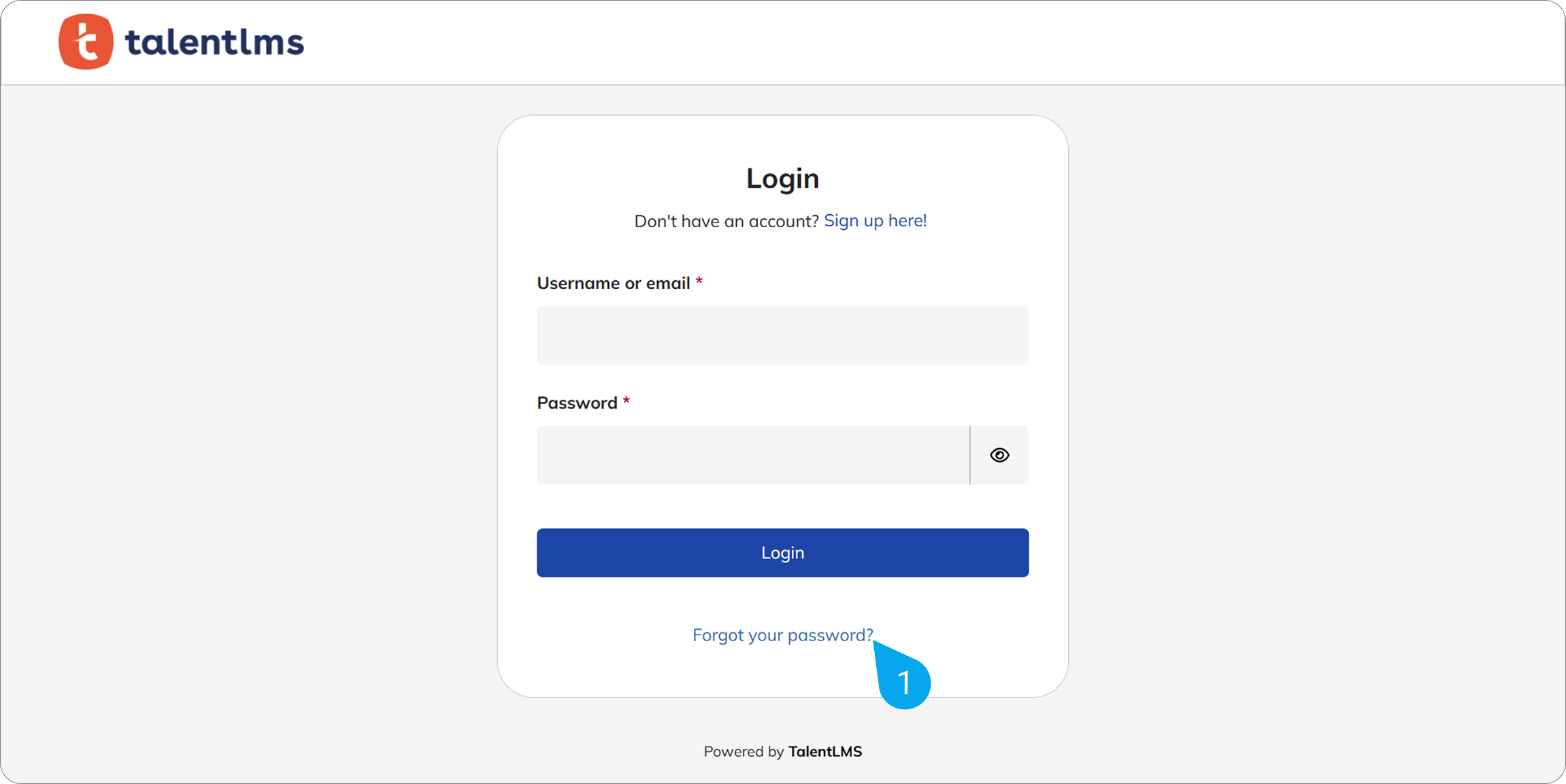The width and height of the screenshot is (1566, 784).
Task: Click the "Don't have an account?" text
Action: click(726, 221)
